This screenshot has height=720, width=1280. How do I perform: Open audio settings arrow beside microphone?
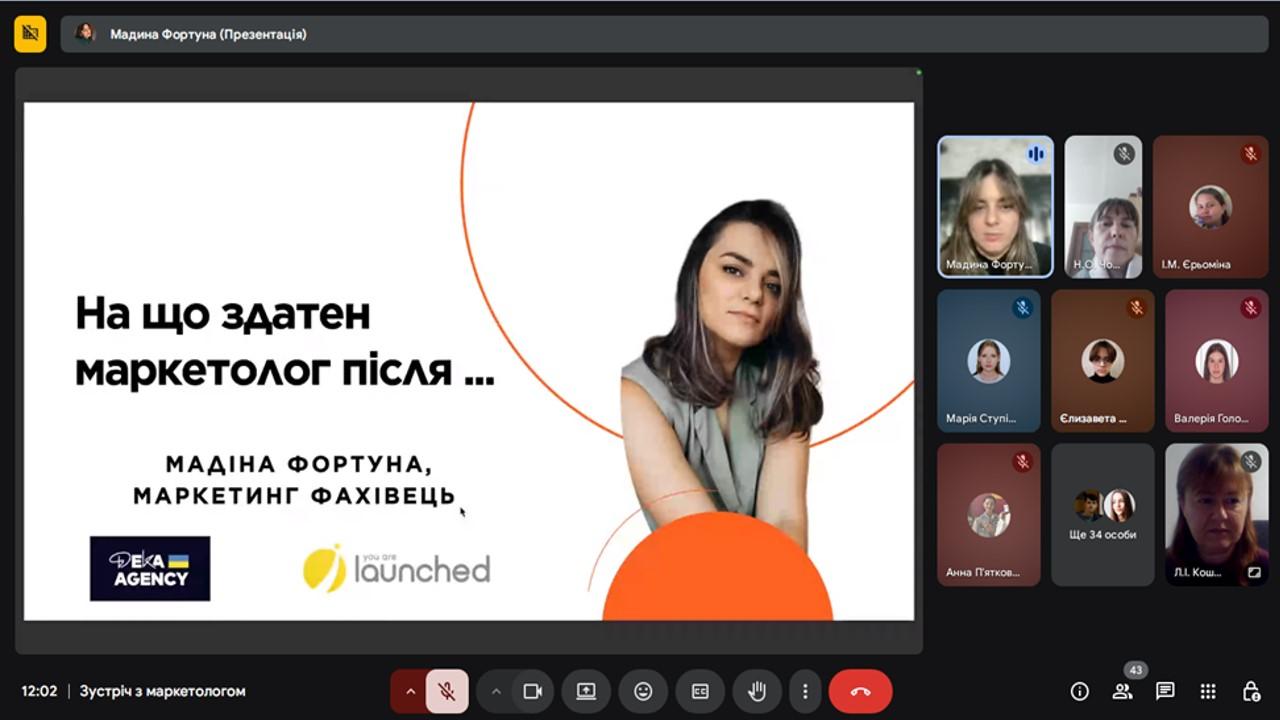[x=410, y=691]
